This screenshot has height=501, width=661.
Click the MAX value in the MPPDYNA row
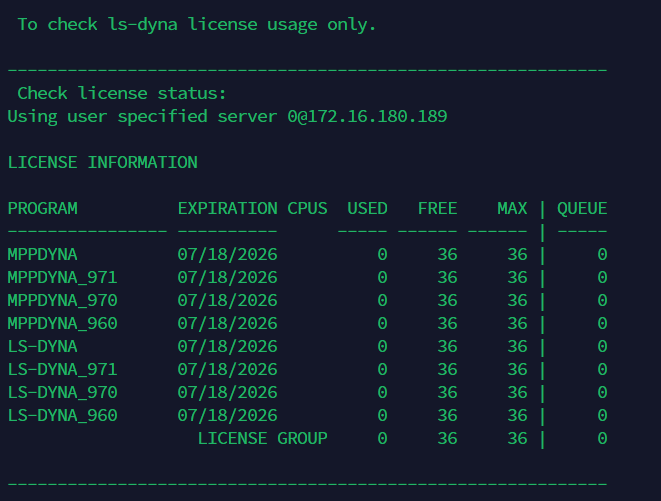point(517,254)
